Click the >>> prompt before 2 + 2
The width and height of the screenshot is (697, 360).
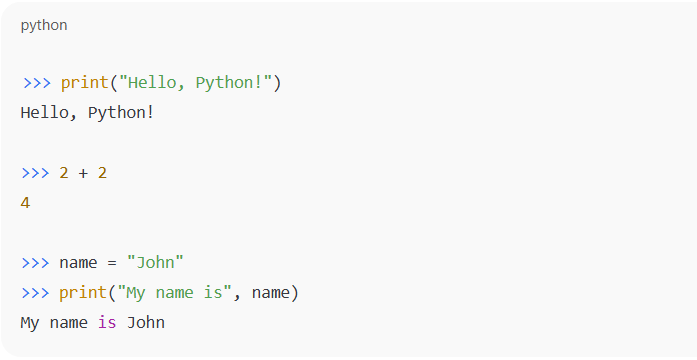coord(36,173)
